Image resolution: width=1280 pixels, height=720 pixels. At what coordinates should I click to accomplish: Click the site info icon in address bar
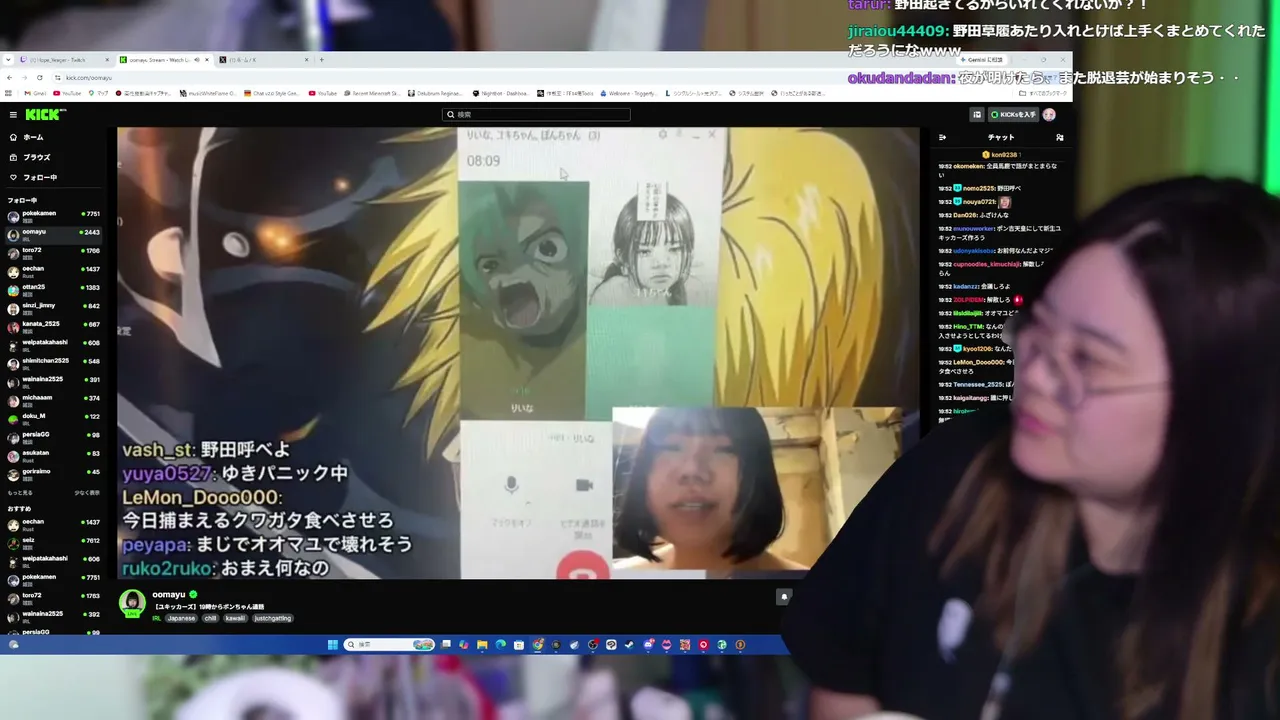pos(57,77)
